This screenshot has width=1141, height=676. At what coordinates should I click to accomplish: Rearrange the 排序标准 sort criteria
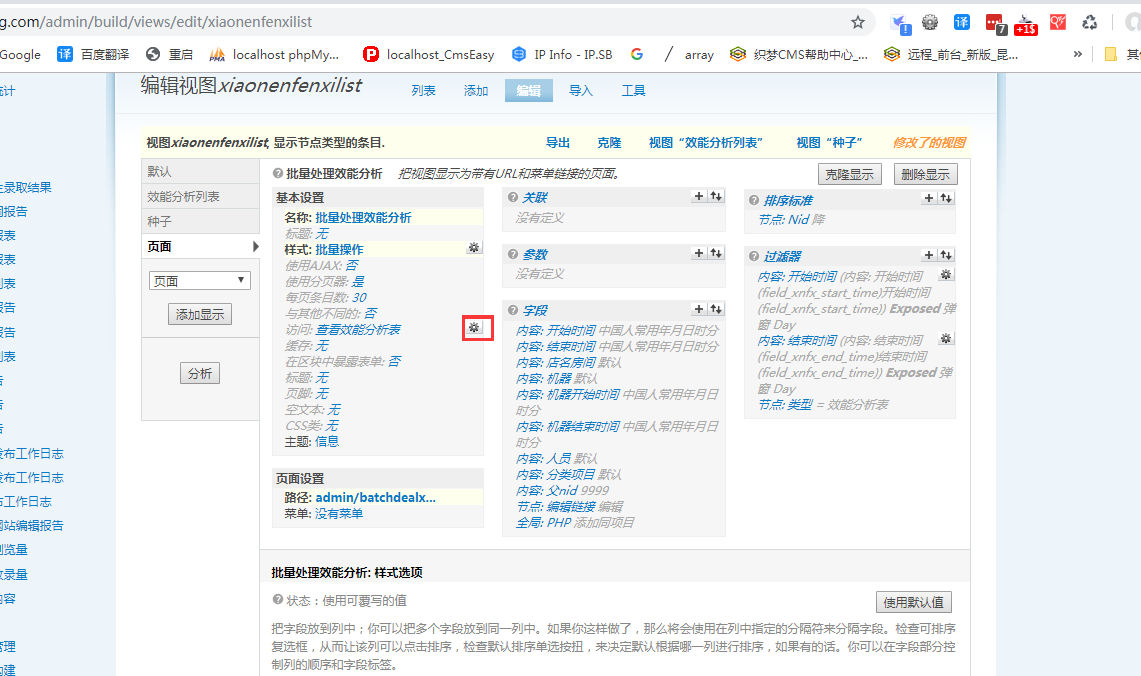pos(946,199)
